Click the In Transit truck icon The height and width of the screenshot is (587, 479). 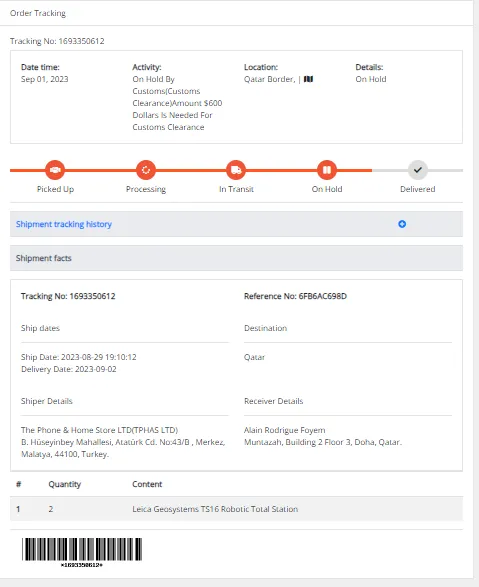tap(236, 170)
